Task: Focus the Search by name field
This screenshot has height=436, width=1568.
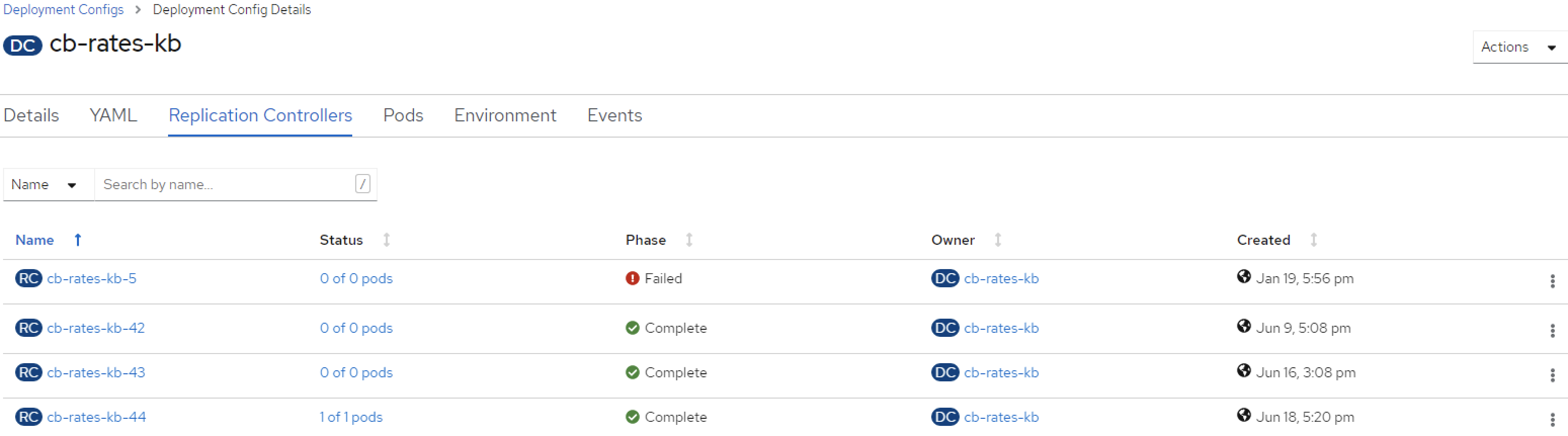Action: (225, 185)
